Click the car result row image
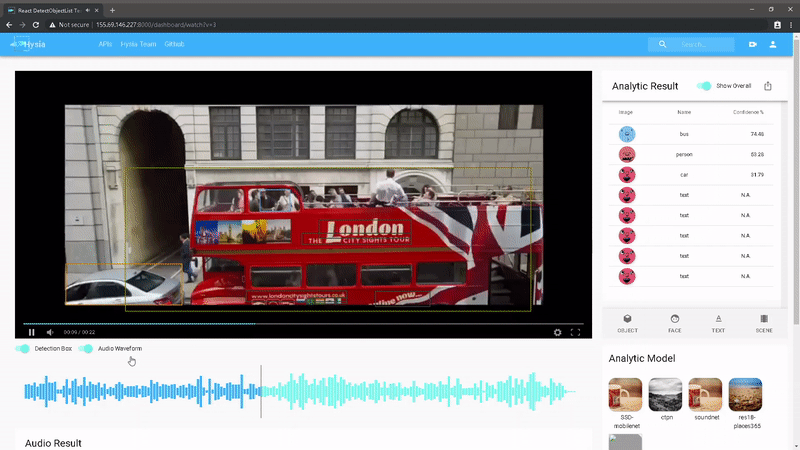 tap(627, 175)
